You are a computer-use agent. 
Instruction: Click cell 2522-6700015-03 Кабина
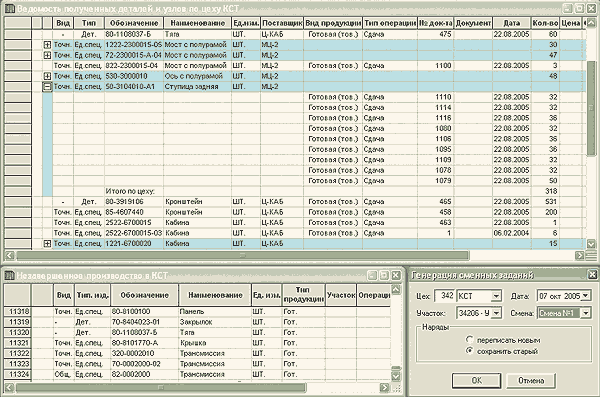point(133,233)
